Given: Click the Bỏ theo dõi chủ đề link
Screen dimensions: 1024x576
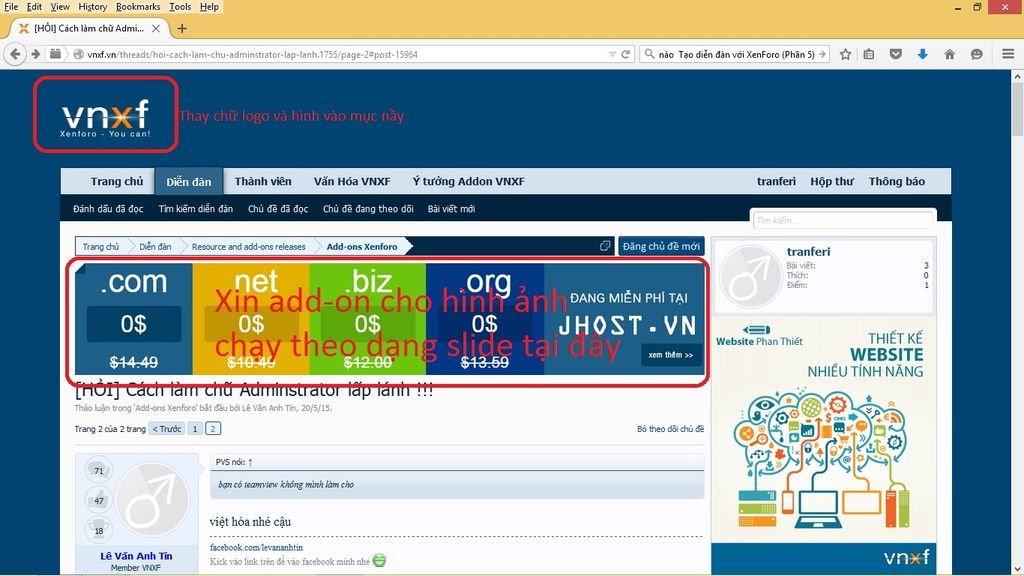Looking at the screenshot, I should click(670, 429).
